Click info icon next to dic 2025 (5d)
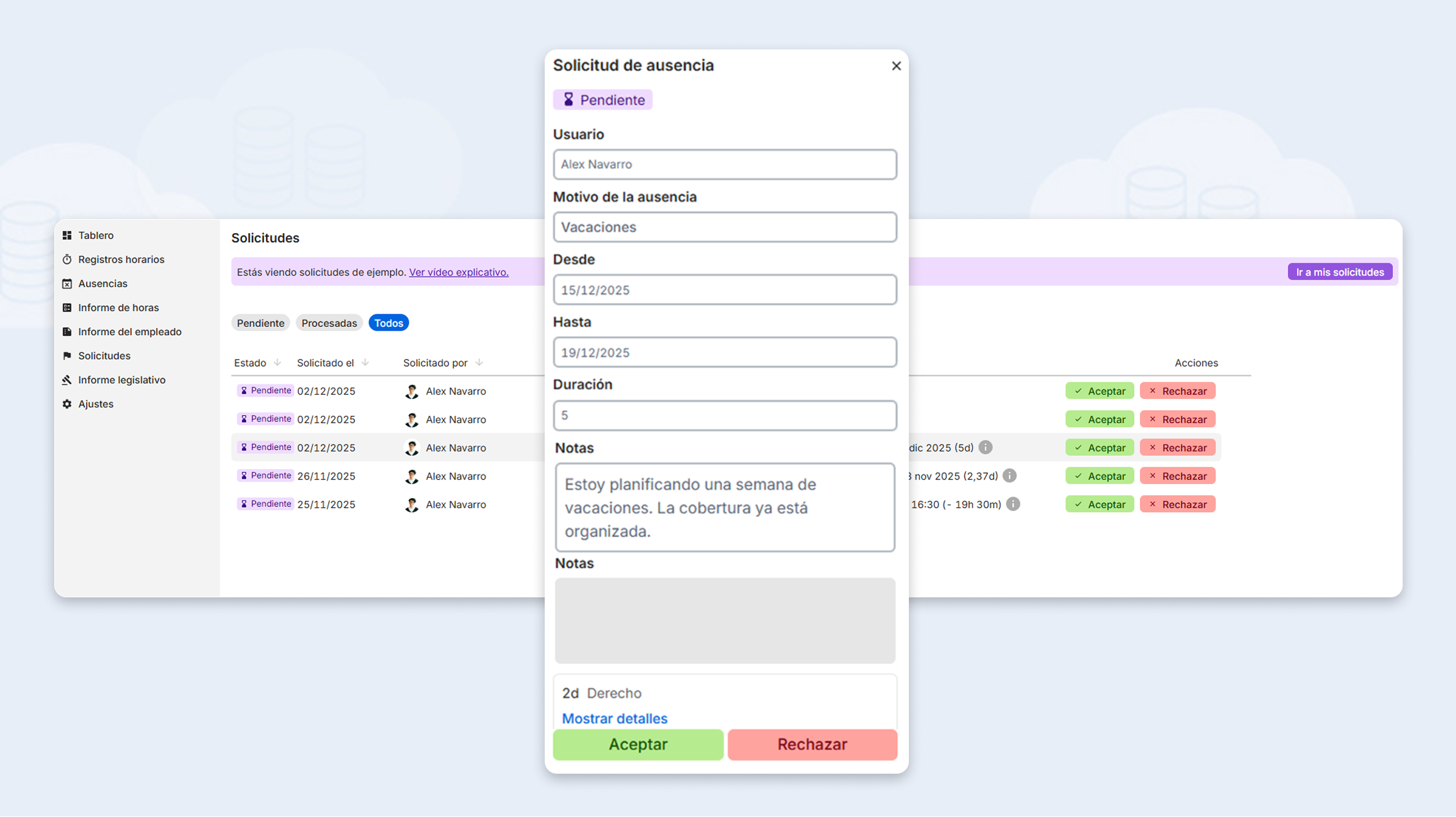This screenshot has width=1456, height=817. pyautogui.click(x=985, y=447)
